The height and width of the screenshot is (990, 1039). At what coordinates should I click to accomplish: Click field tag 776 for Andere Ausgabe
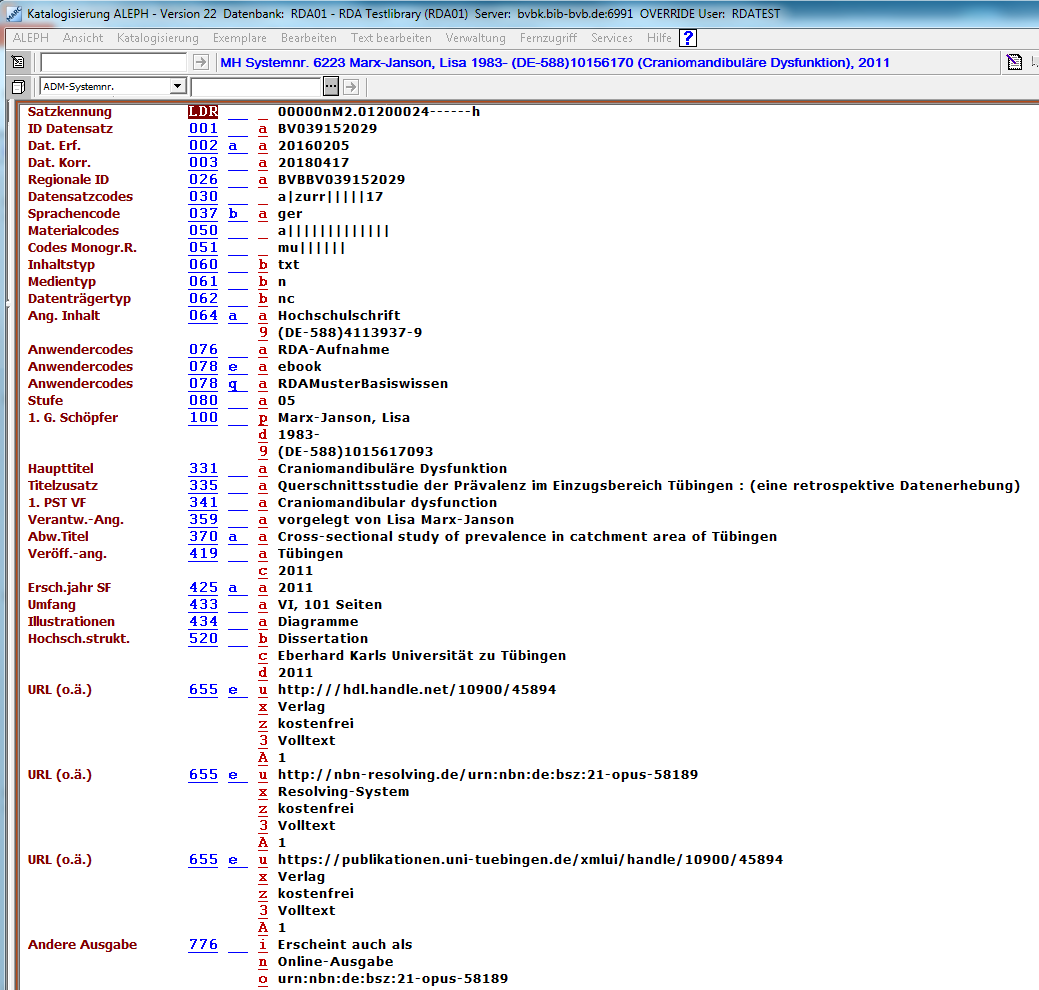point(203,945)
